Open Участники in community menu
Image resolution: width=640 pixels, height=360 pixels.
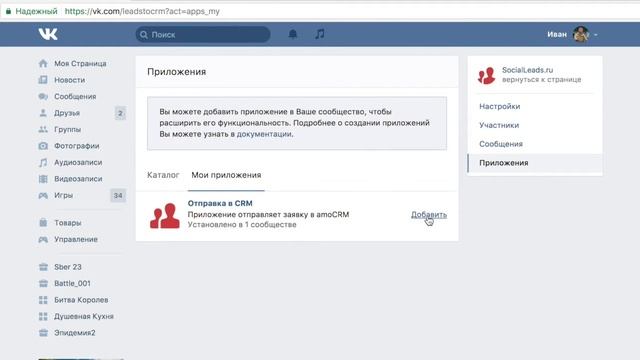coord(499,125)
